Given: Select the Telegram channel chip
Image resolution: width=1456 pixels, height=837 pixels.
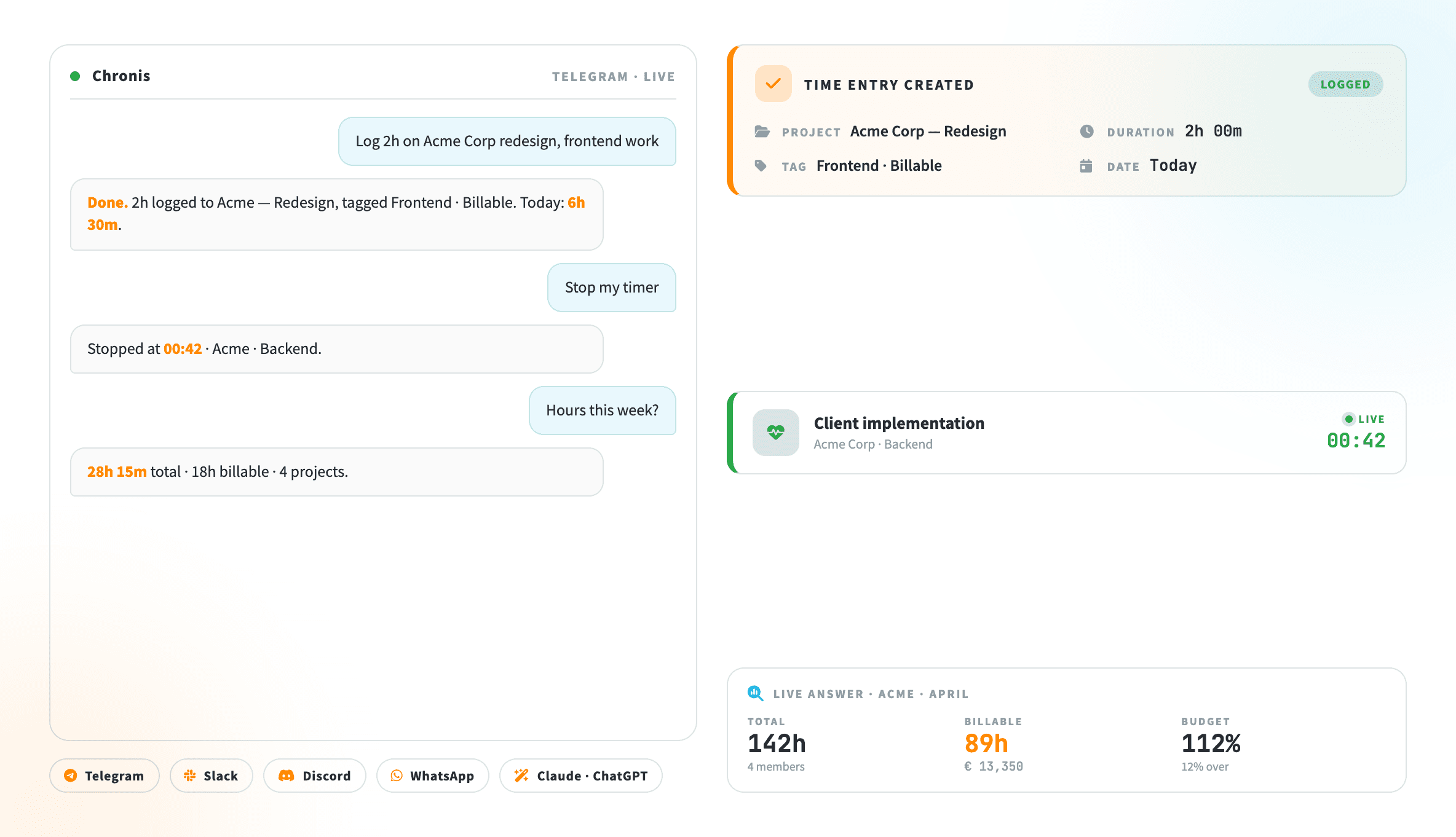Looking at the screenshot, I should pyautogui.click(x=105, y=776).
